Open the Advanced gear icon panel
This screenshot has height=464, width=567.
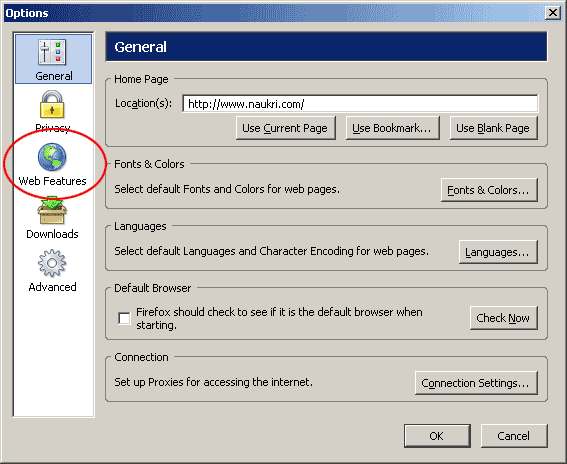(x=52, y=263)
